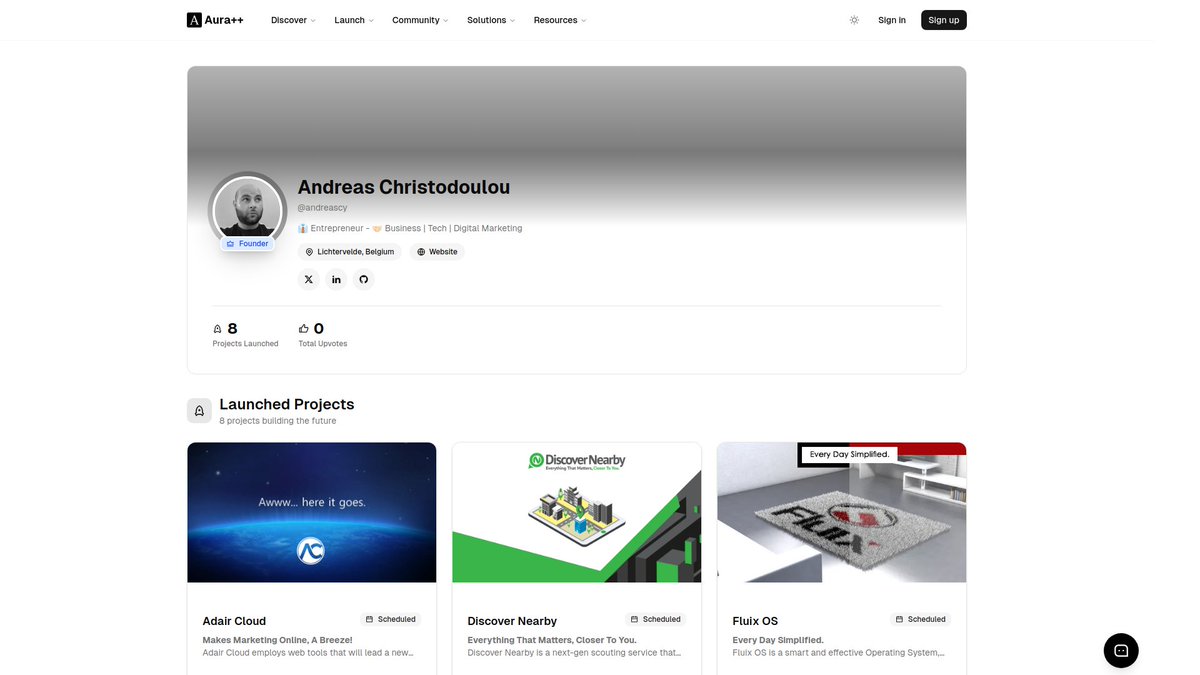
Task: Open the Adair Cloud project thumbnail
Action: (x=312, y=513)
